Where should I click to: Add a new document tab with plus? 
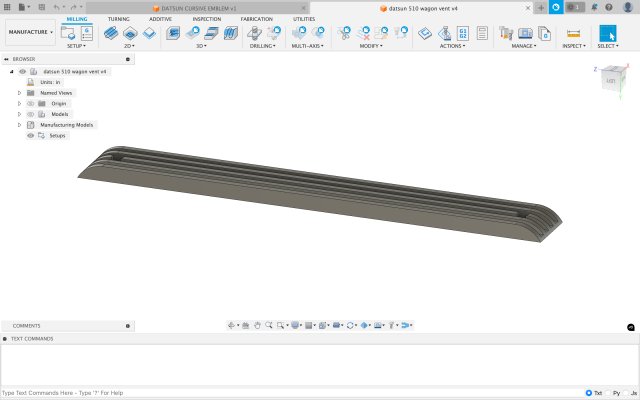(x=541, y=7)
